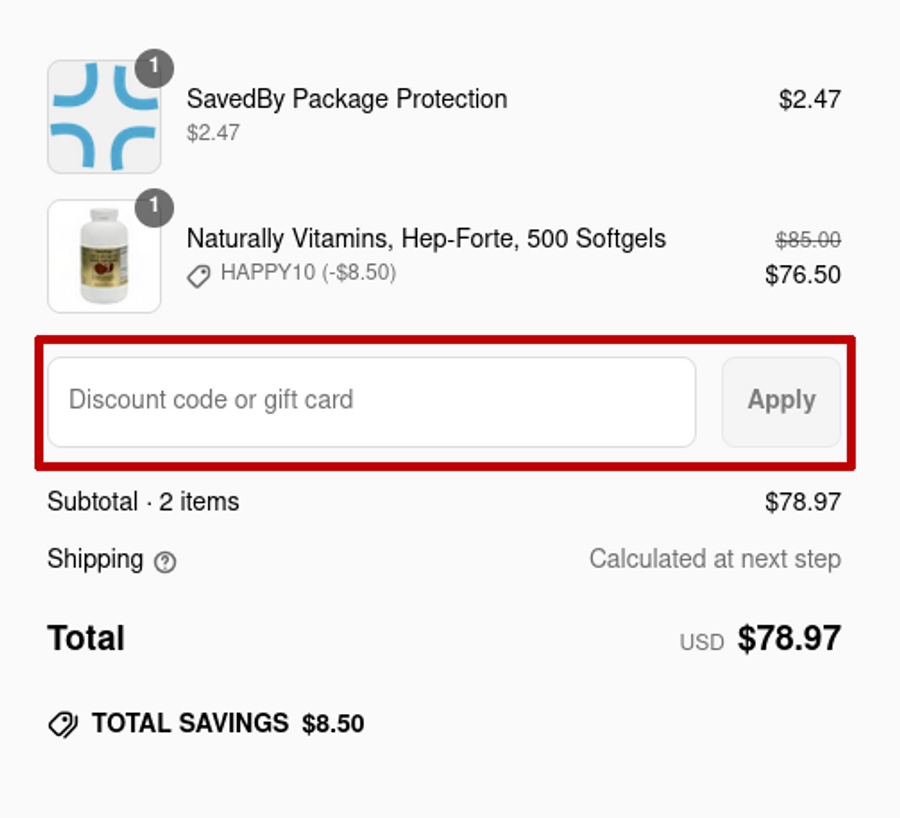The width and height of the screenshot is (900, 818).
Task: Click the $8.50 total savings amount
Action: pos(333,724)
